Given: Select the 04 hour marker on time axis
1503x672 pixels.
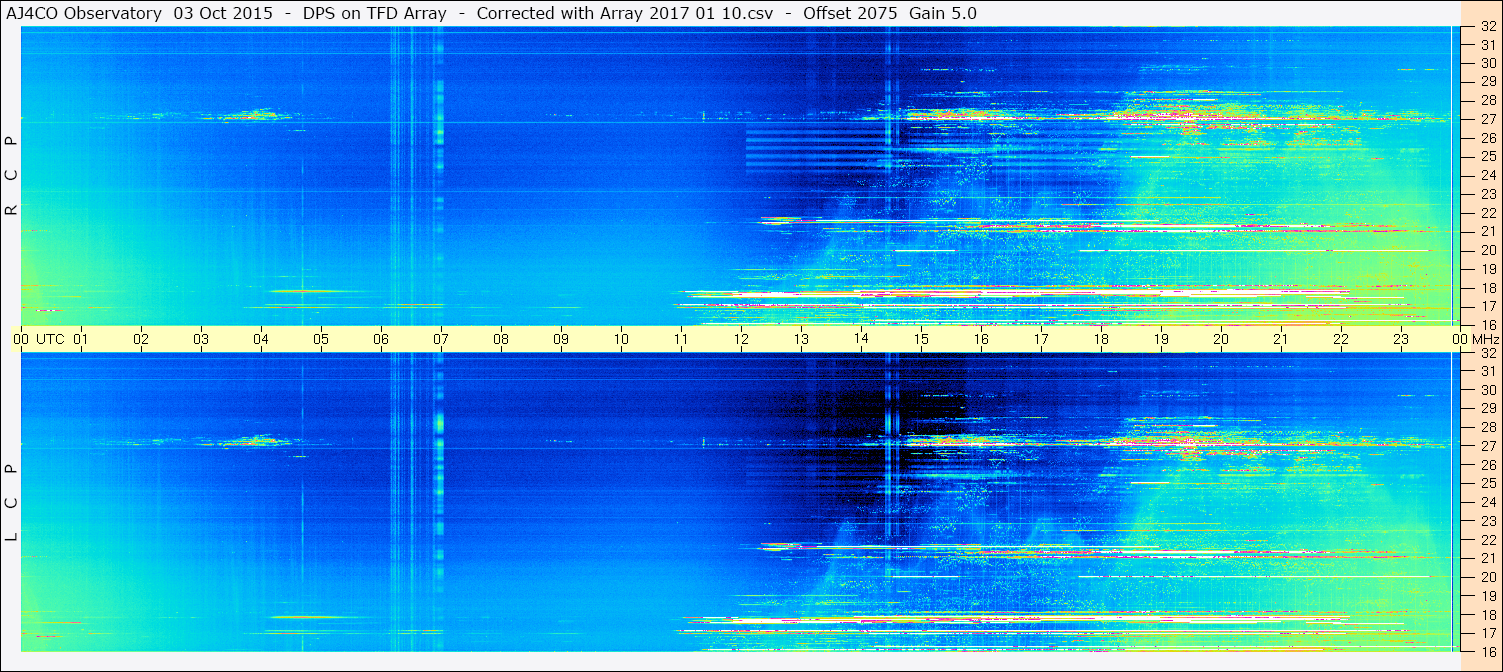Looking at the screenshot, I should (x=261, y=339).
